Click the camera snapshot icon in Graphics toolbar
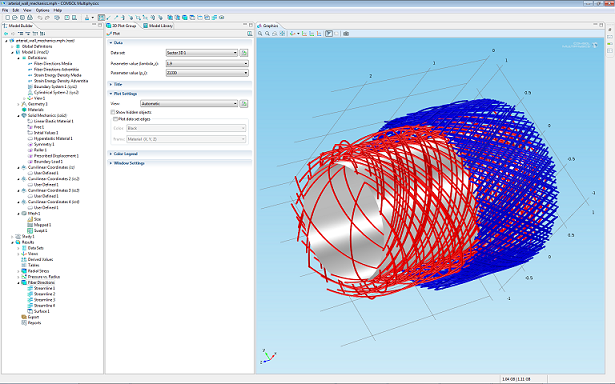 346,34
